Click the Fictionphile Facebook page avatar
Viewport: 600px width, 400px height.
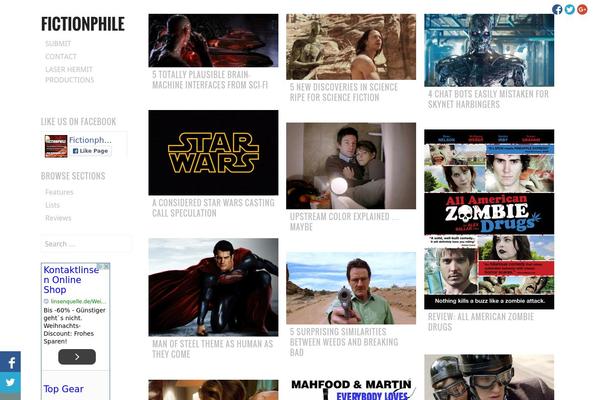[56, 146]
